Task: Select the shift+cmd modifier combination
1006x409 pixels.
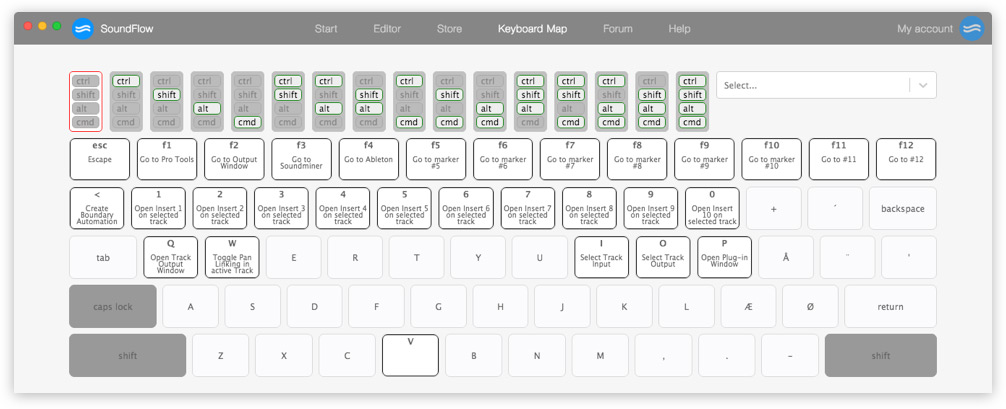Action: [449, 101]
